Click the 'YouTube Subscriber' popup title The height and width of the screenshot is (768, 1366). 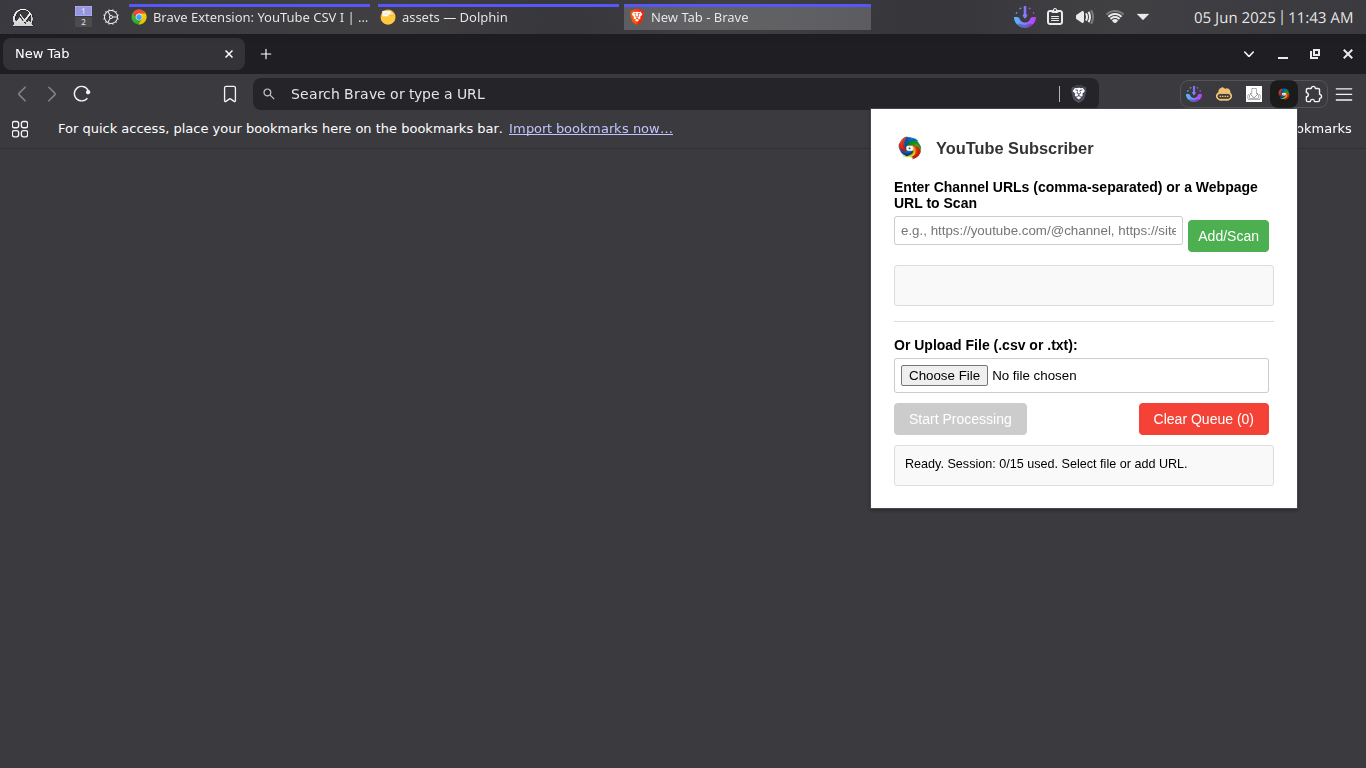point(1015,148)
